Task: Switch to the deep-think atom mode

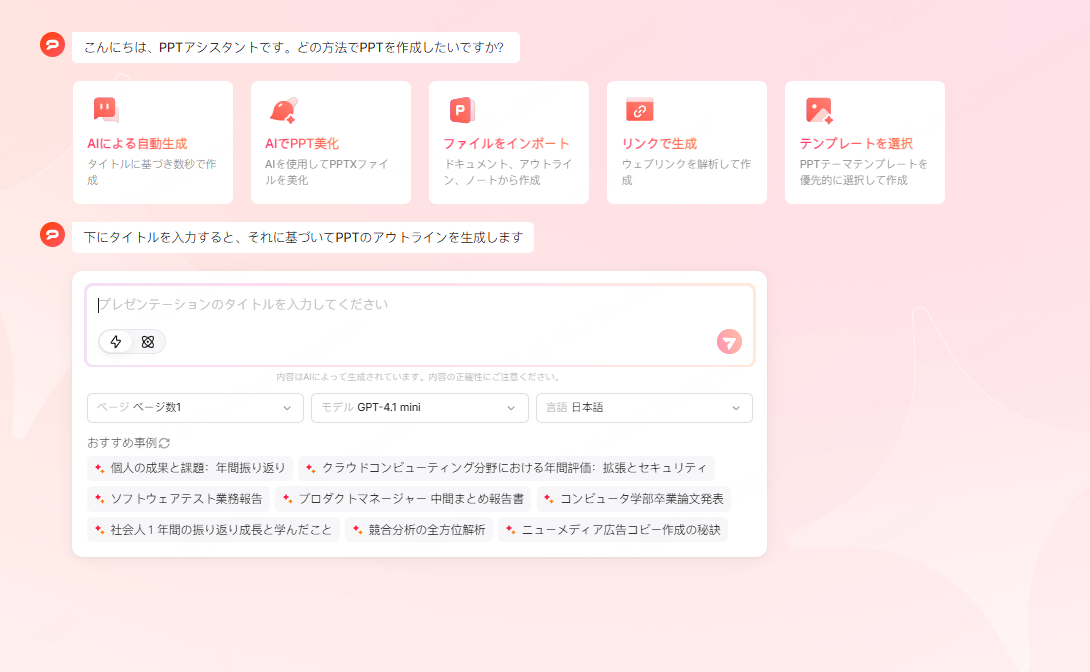Action: point(146,342)
